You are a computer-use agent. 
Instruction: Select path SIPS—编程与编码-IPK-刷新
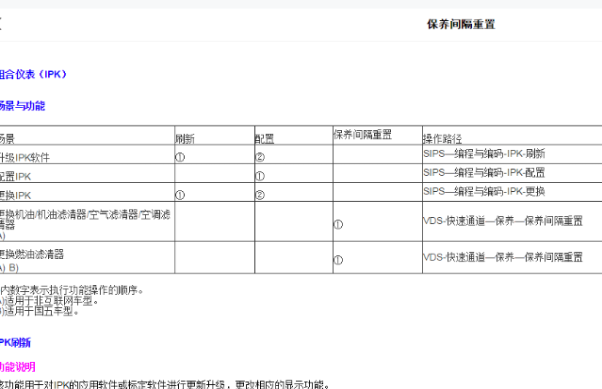(x=484, y=154)
